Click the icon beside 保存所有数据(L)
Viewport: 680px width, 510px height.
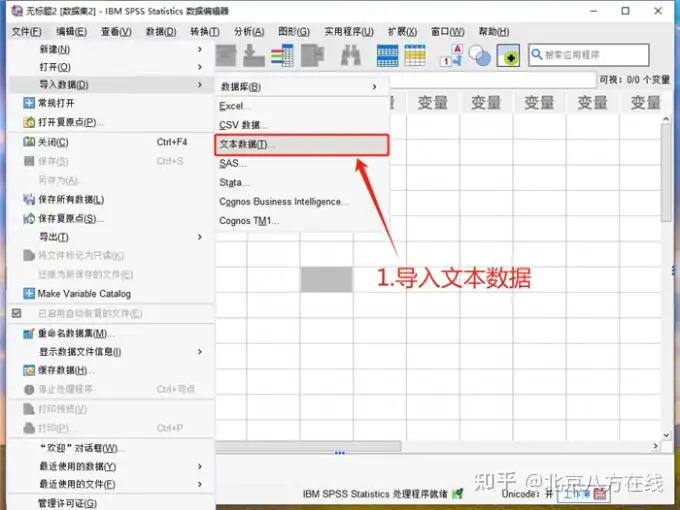pyautogui.click(x=29, y=199)
